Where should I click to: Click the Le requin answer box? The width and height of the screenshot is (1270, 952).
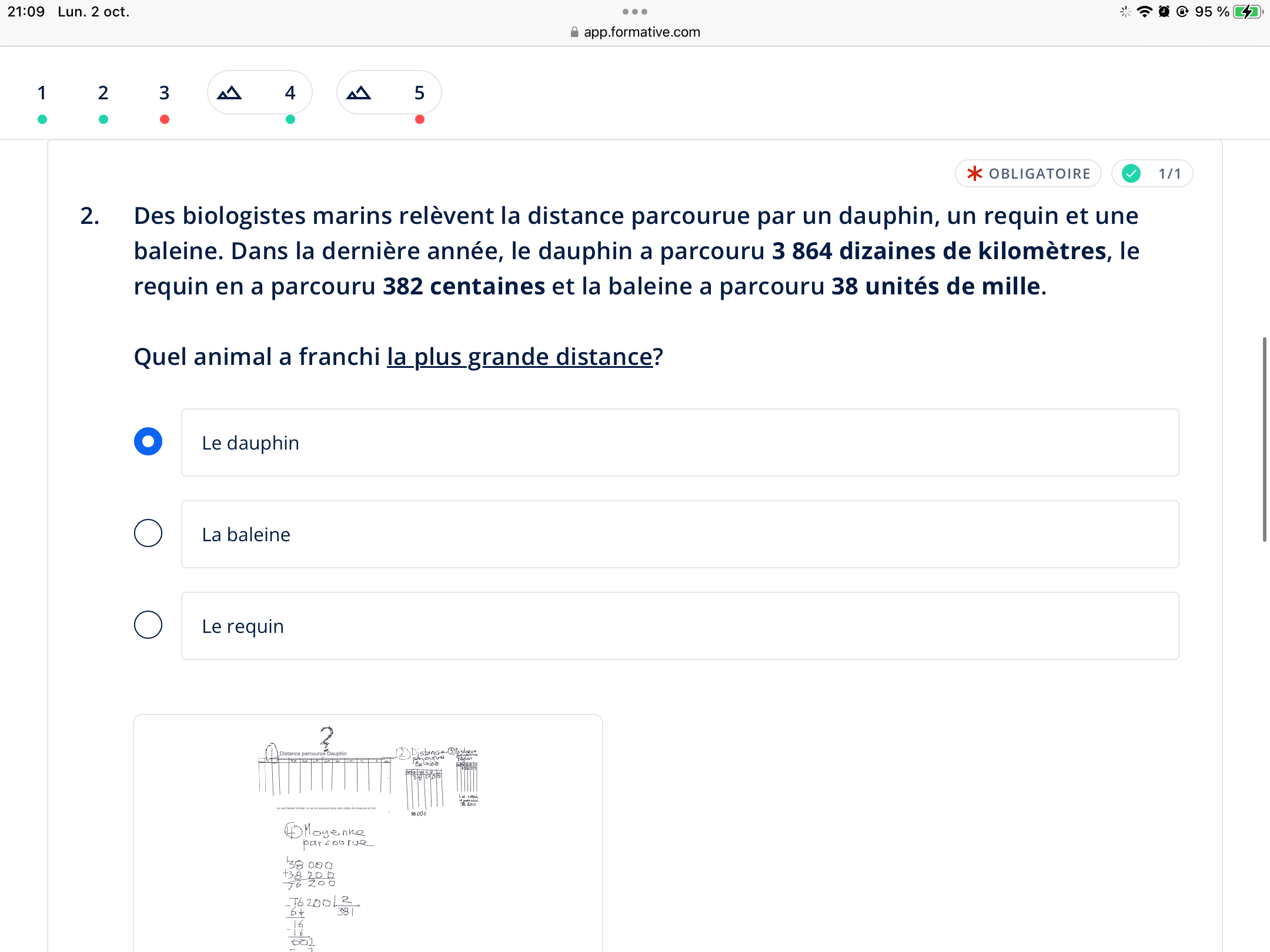pos(680,626)
